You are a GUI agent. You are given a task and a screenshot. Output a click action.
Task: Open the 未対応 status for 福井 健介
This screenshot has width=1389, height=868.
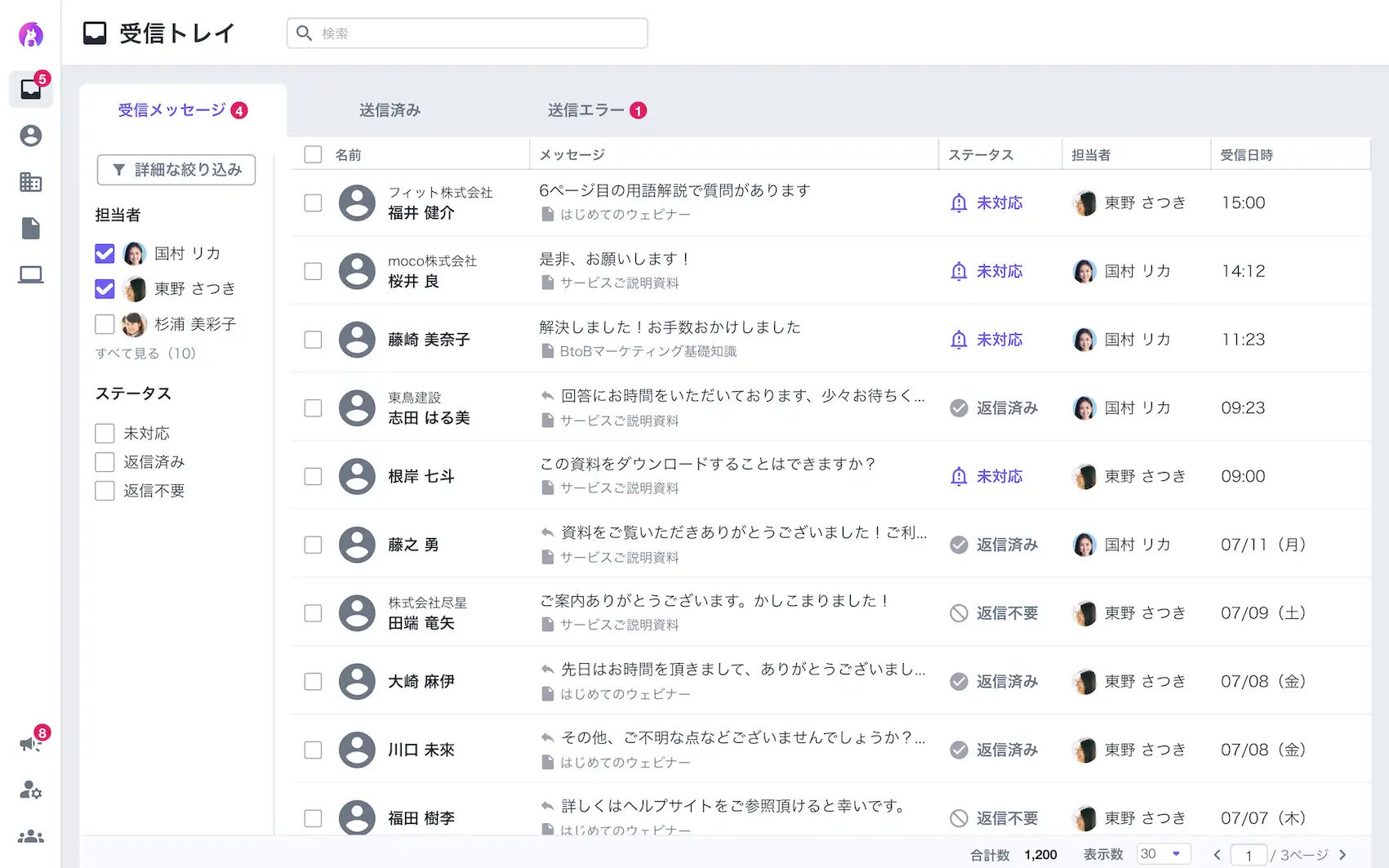pyautogui.click(x=987, y=203)
